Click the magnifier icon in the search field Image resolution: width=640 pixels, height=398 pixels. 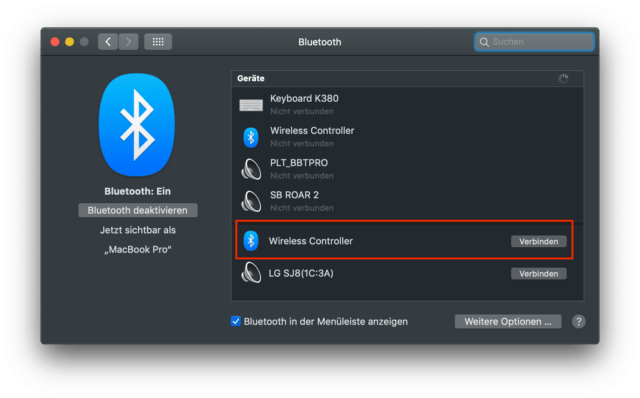(484, 42)
